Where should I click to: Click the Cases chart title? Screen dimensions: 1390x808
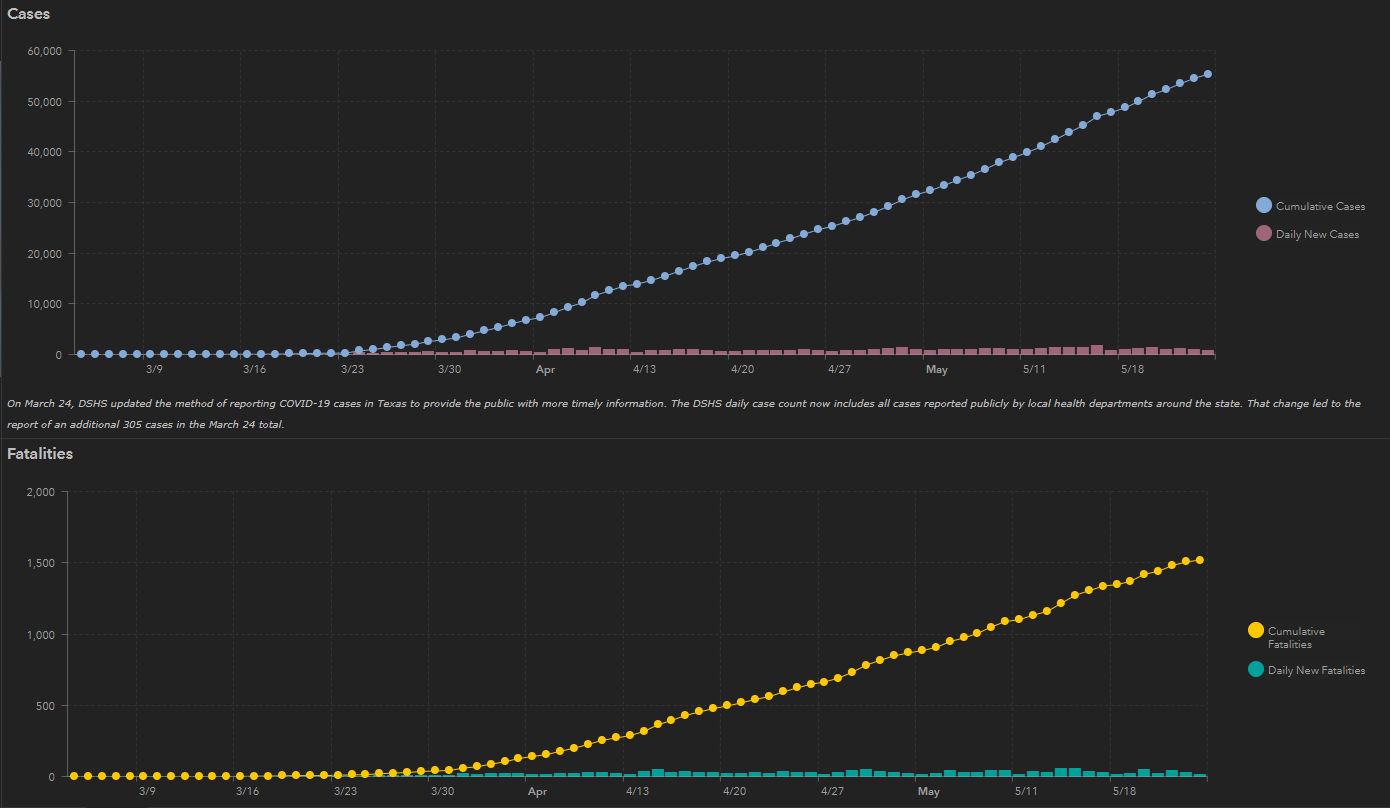tap(29, 14)
